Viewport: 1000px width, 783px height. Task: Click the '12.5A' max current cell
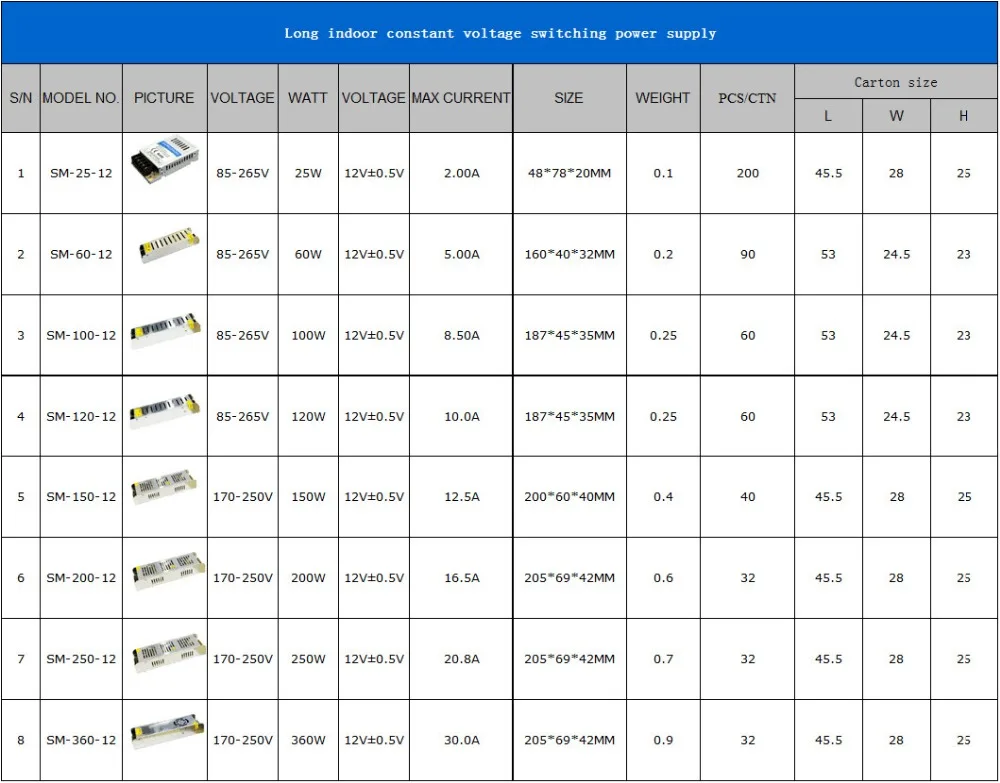click(461, 497)
